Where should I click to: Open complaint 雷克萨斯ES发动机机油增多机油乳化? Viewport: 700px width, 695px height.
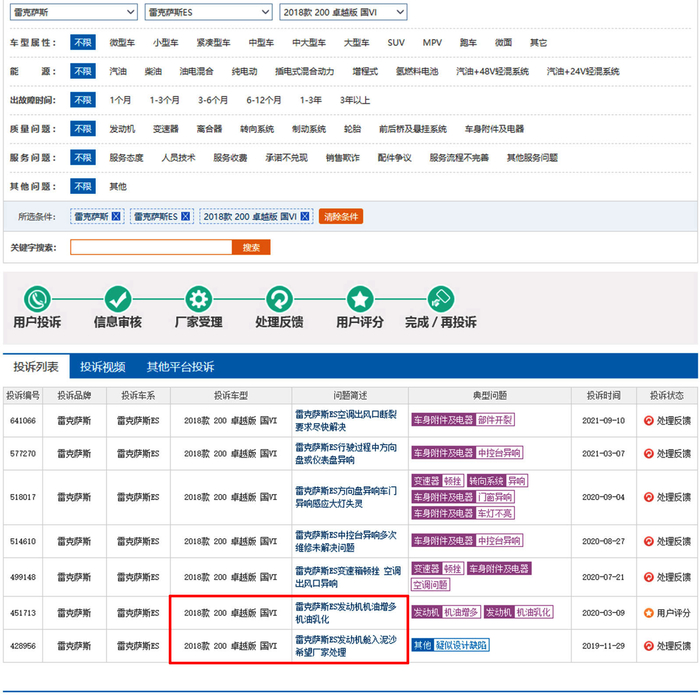345,612
